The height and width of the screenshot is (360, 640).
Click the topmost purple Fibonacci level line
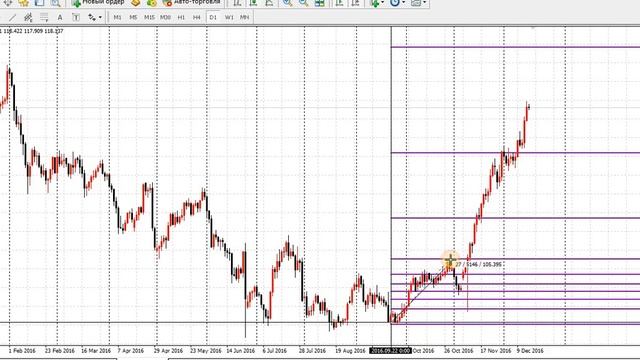point(515,47)
